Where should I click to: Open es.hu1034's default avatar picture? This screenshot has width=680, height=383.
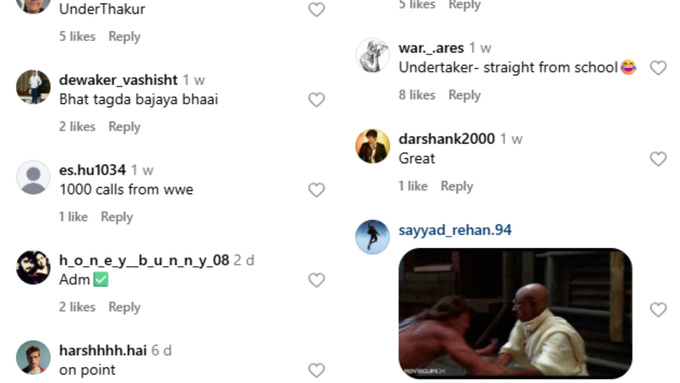[33, 177]
